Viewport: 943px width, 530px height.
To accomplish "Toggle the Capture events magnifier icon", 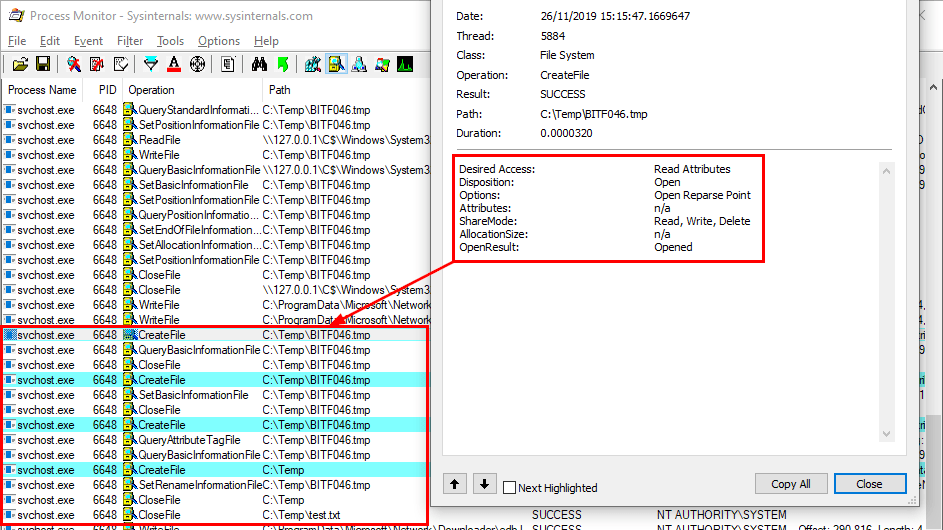I will 74,64.
